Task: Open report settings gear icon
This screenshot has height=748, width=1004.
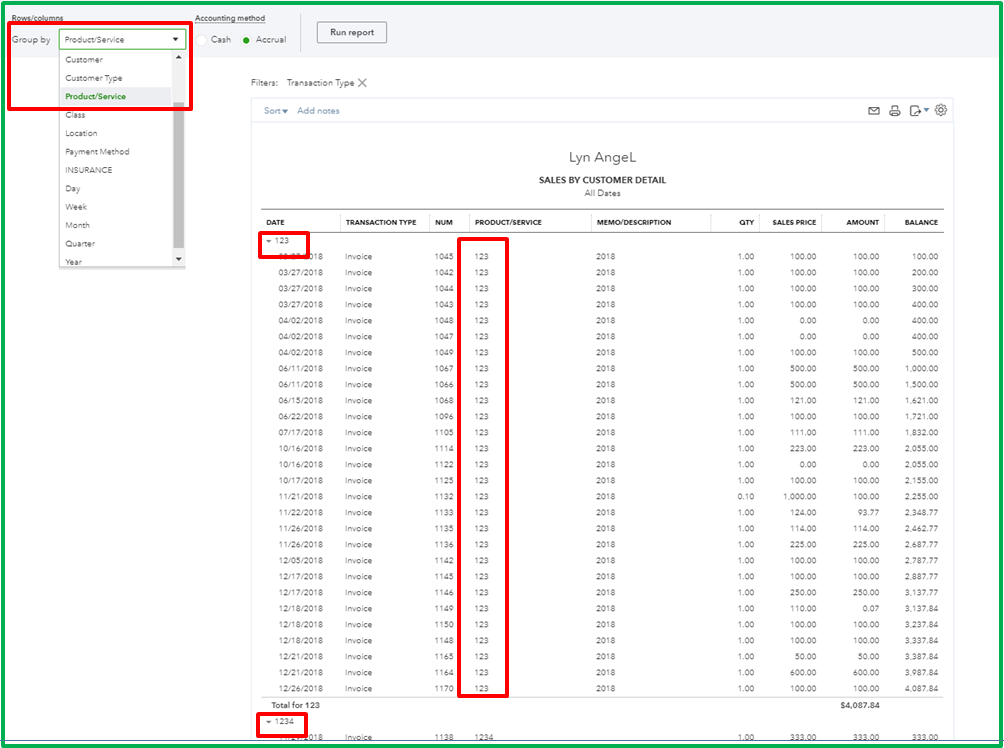Action: coord(941,110)
